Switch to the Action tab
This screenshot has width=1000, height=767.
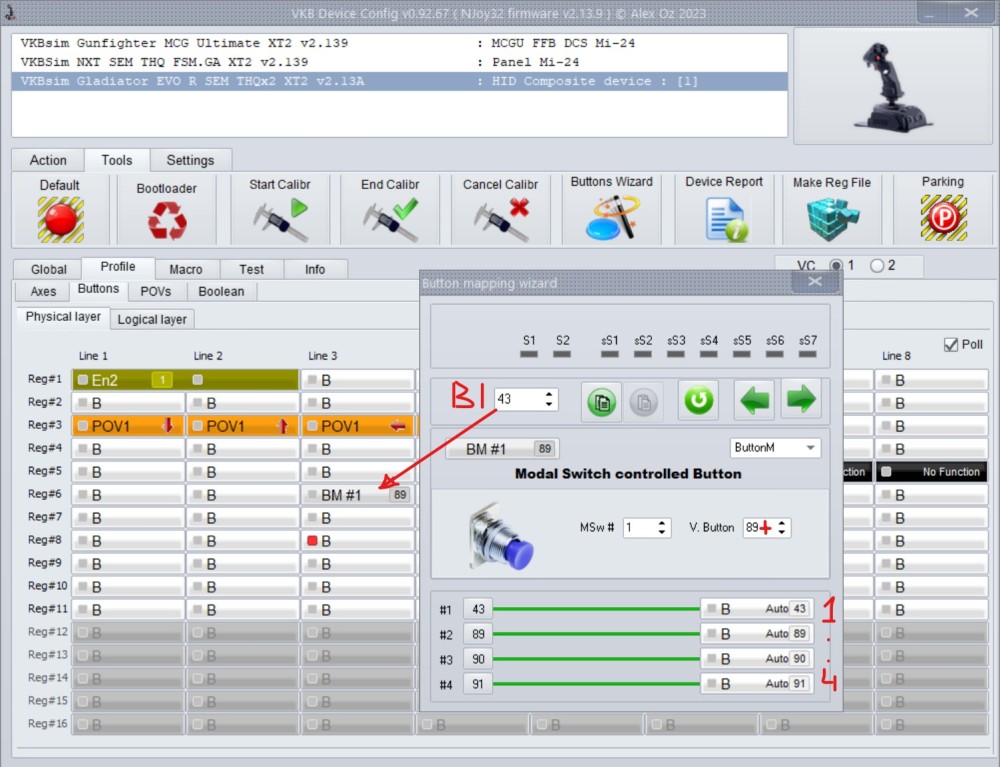[x=48, y=160]
